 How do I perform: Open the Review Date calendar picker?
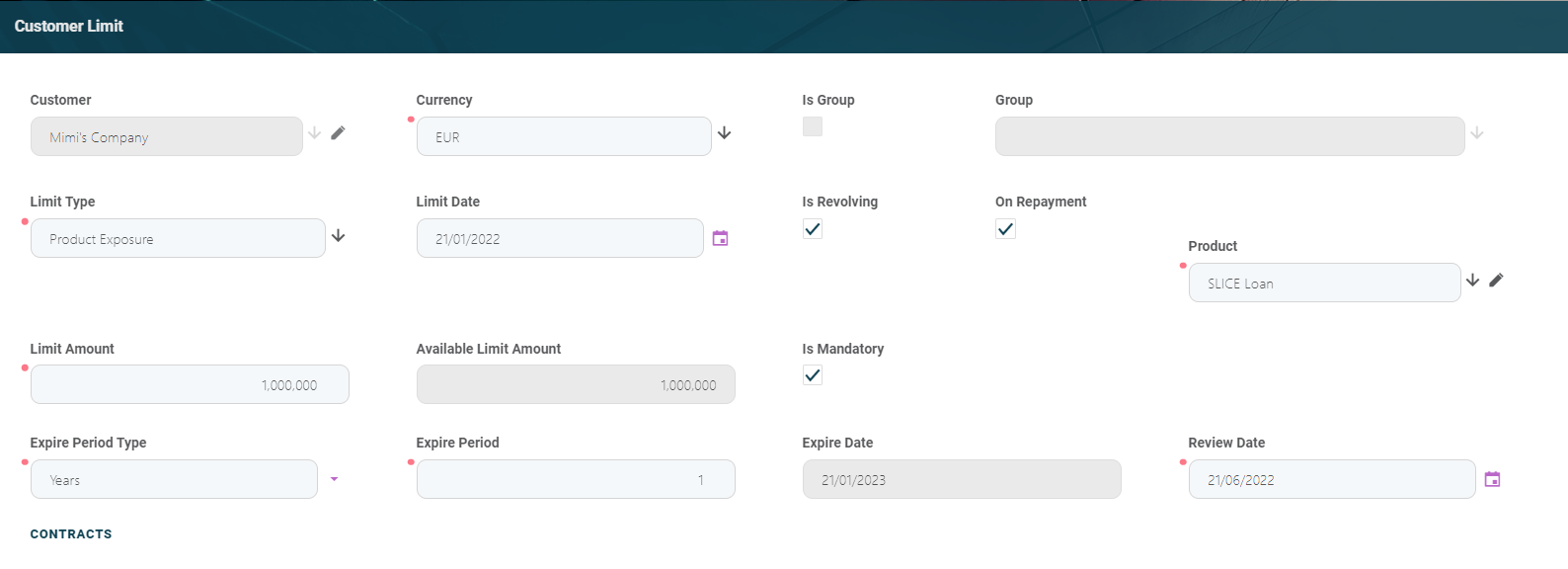[x=1492, y=479]
